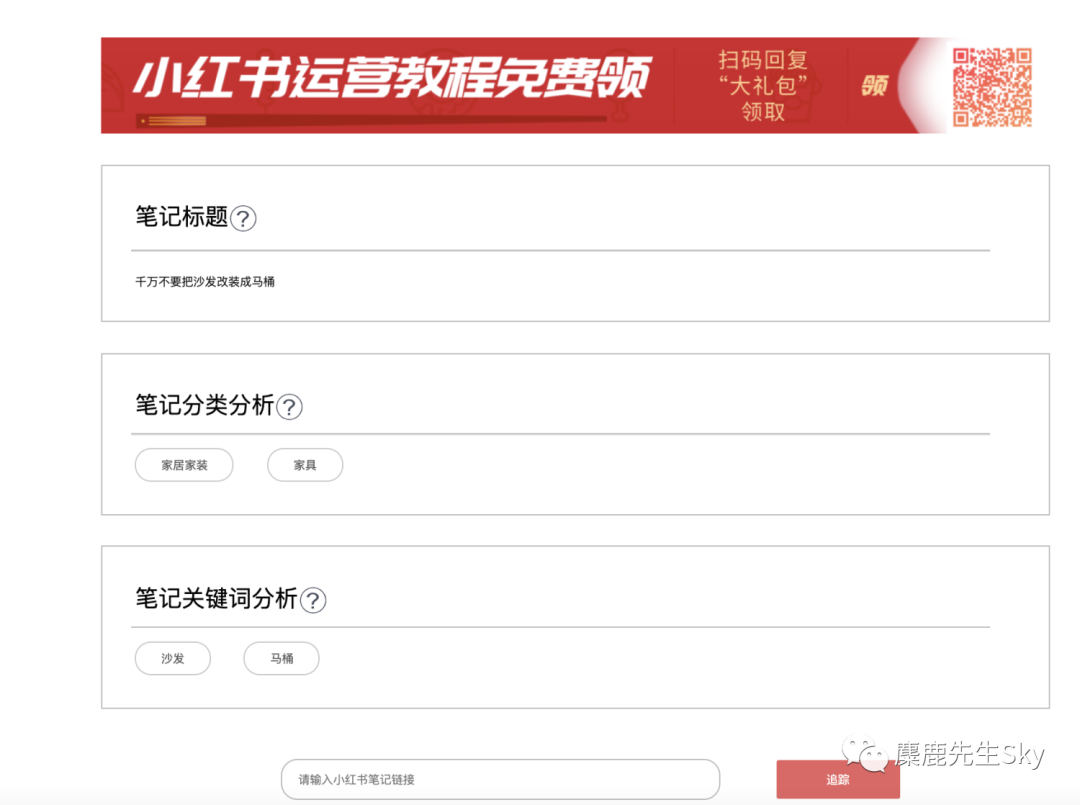The height and width of the screenshot is (805, 1080).
Task: Click the 扫码回复大礼包领取 banner text
Action: 762,85
